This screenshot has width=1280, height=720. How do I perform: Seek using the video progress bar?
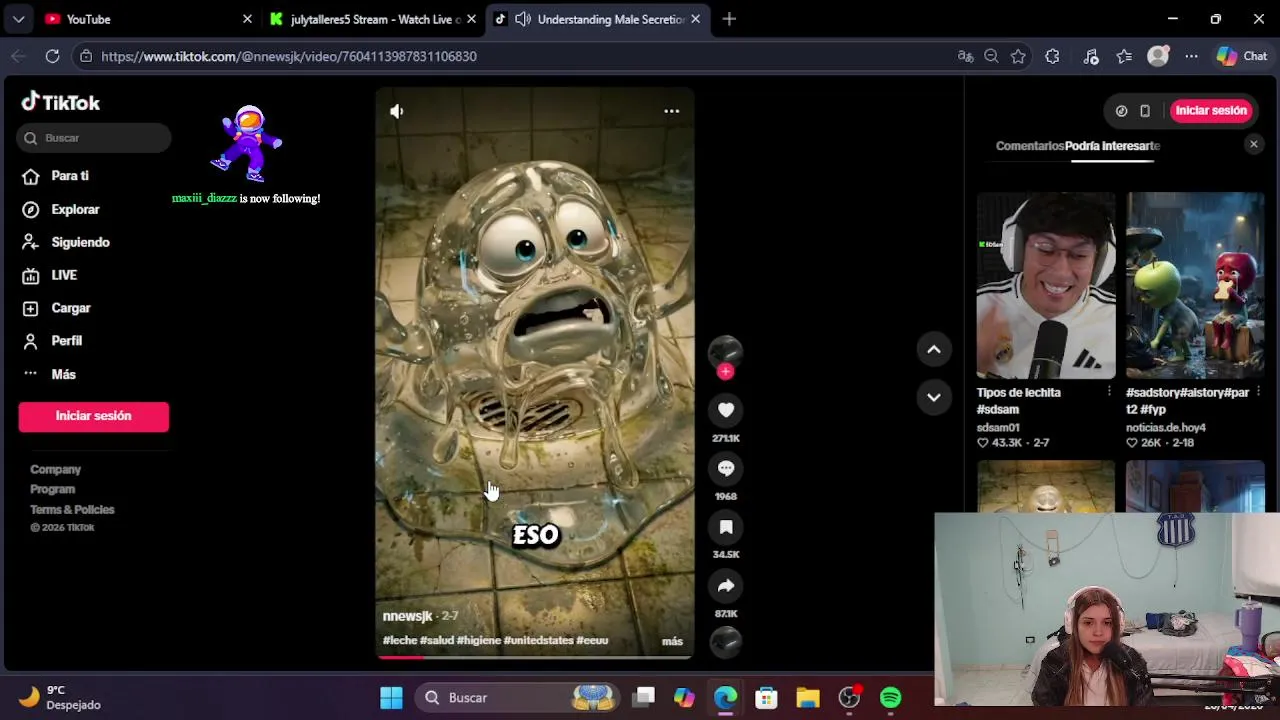(535, 657)
